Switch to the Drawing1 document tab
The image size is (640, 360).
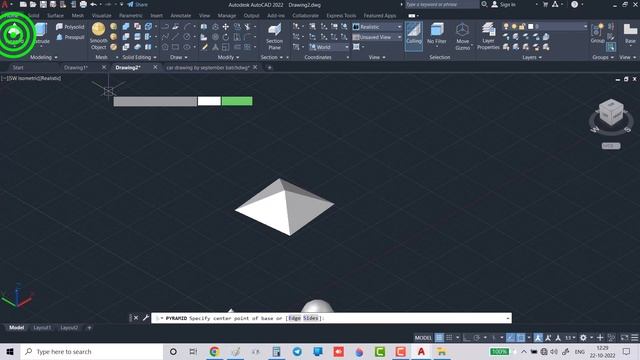click(76, 67)
